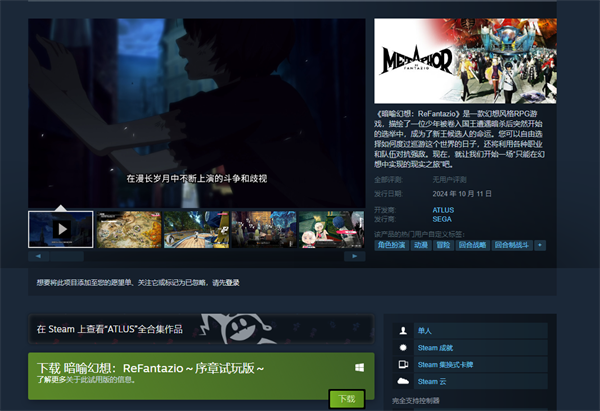Click the 回合战略 tag

click(473, 245)
